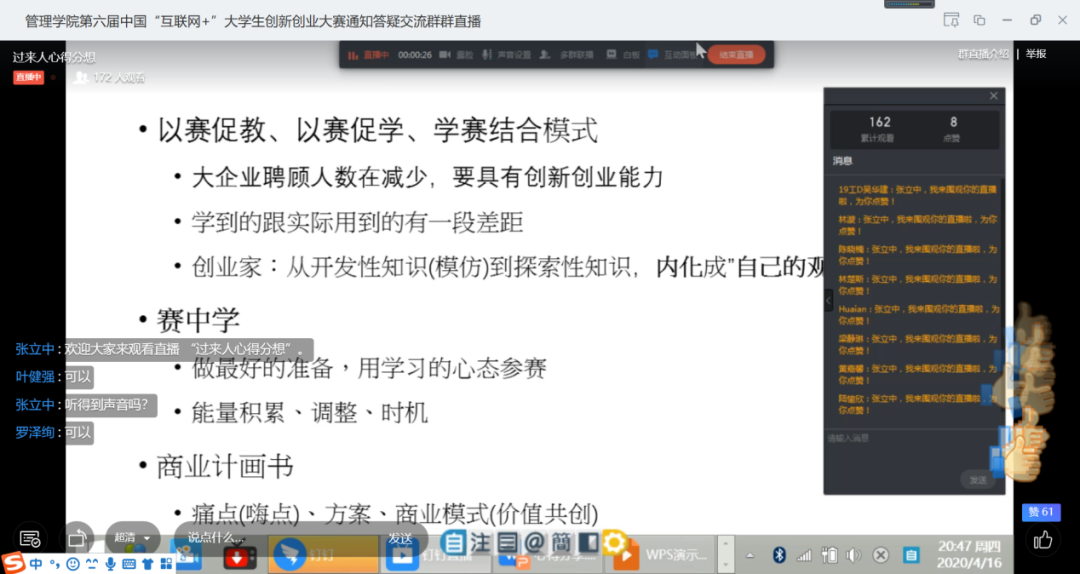Click the 结束直播 end broadcast button
This screenshot has height=574, width=1080.
(736, 55)
